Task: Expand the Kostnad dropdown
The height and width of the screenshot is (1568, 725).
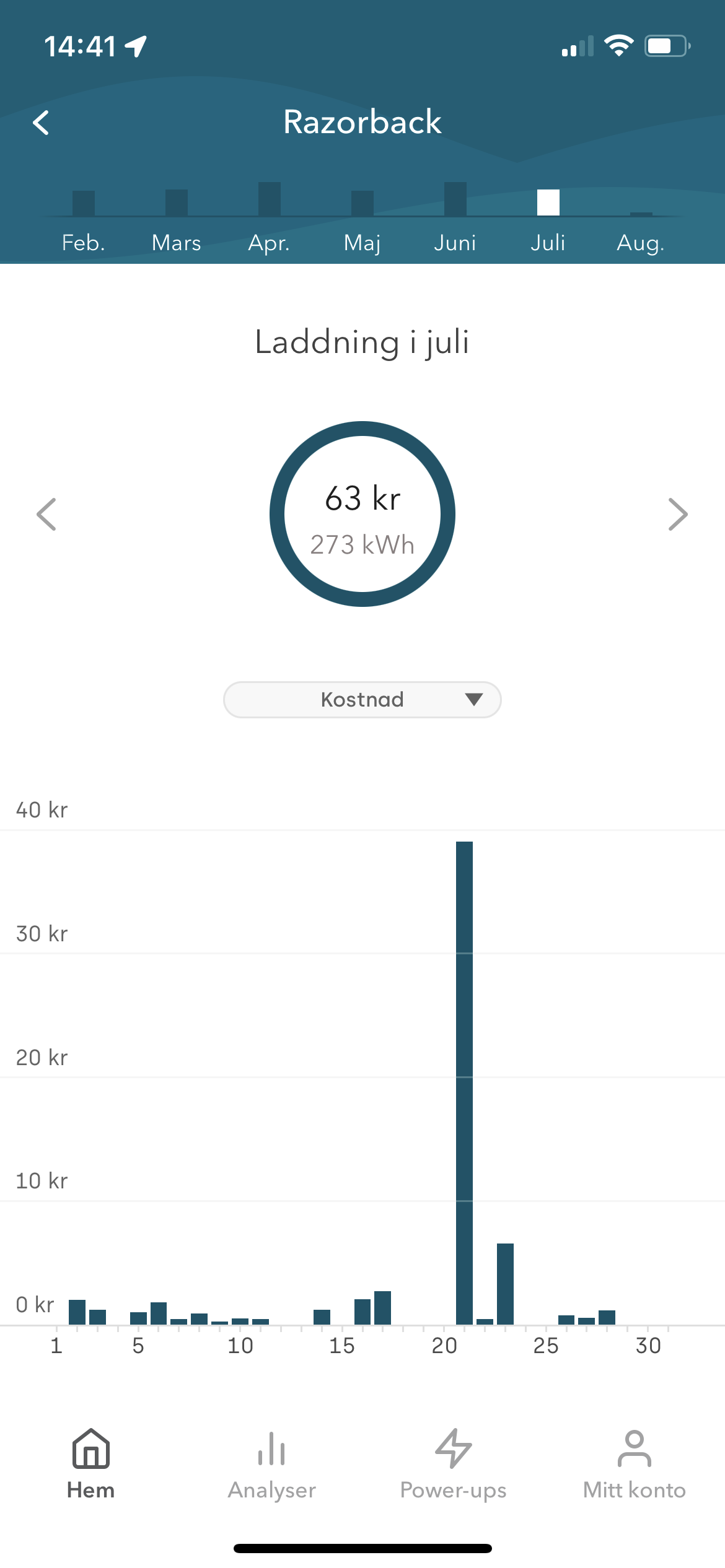Action: pyautogui.click(x=362, y=700)
